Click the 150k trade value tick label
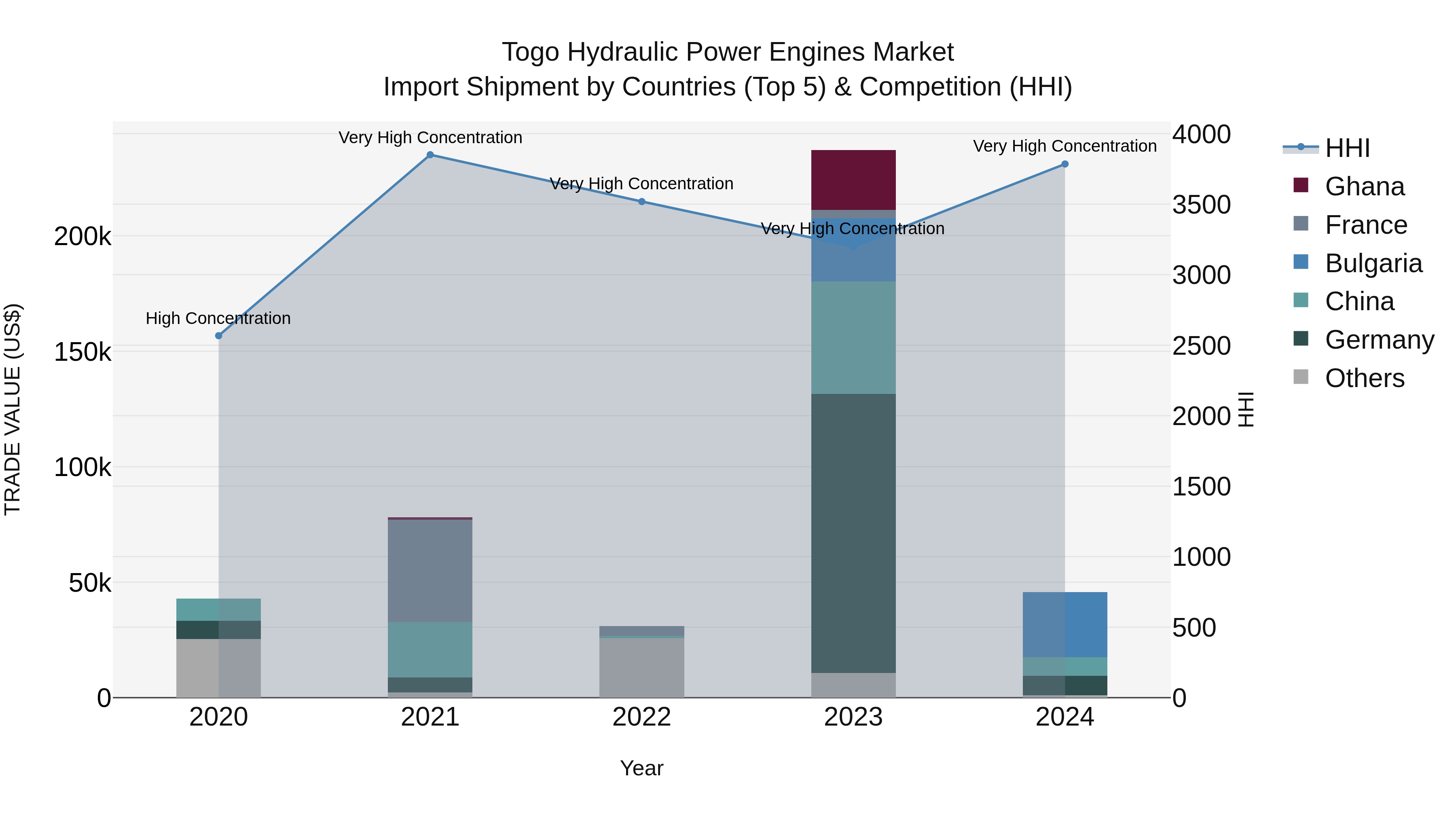The height and width of the screenshot is (819, 1456). click(83, 352)
